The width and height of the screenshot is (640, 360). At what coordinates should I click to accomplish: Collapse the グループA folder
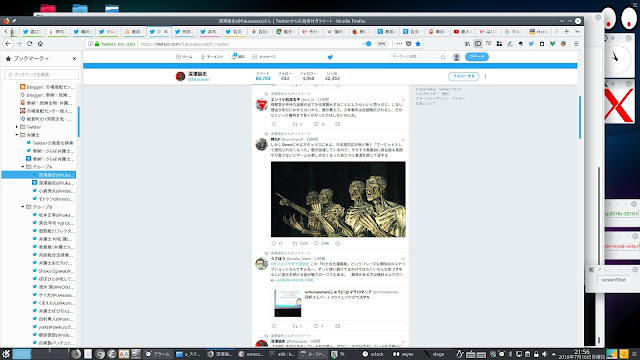pos(23,167)
